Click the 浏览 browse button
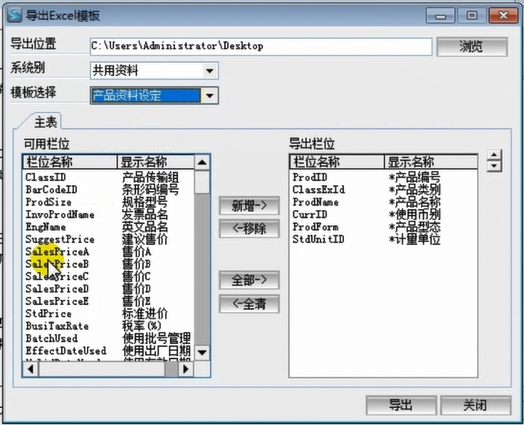524x425 pixels. point(472,46)
